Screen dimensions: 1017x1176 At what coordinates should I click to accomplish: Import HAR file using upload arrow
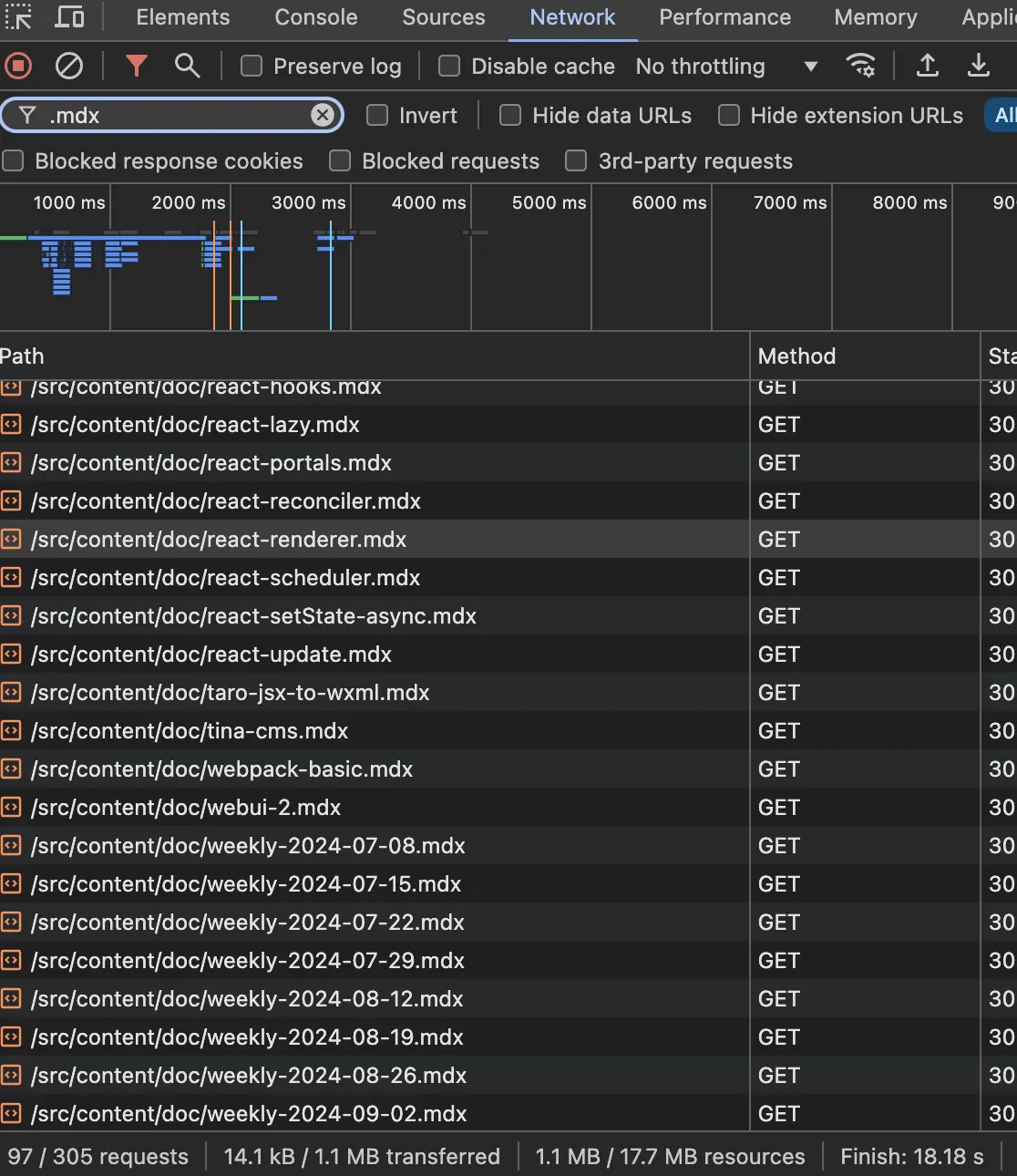coord(927,66)
